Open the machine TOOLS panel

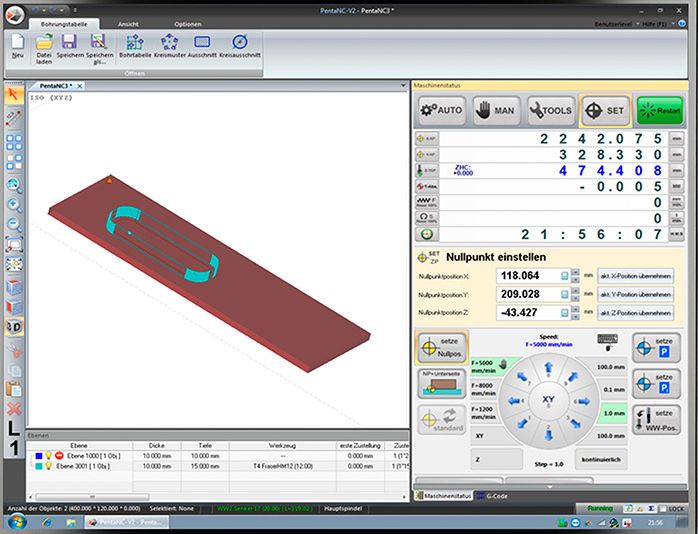[551, 111]
